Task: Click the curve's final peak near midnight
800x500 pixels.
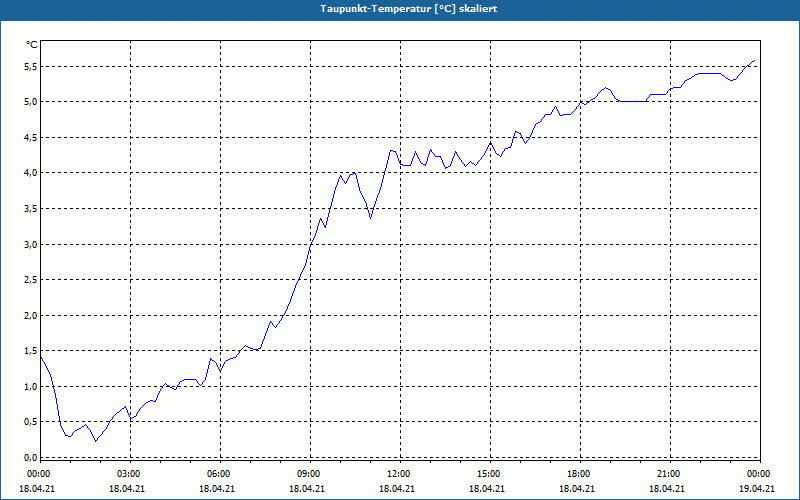Action: pyautogui.click(x=754, y=60)
